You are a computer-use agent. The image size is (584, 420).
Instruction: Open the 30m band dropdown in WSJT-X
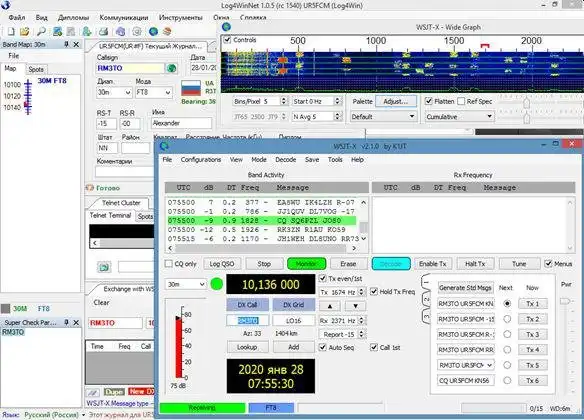click(x=185, y=284)
